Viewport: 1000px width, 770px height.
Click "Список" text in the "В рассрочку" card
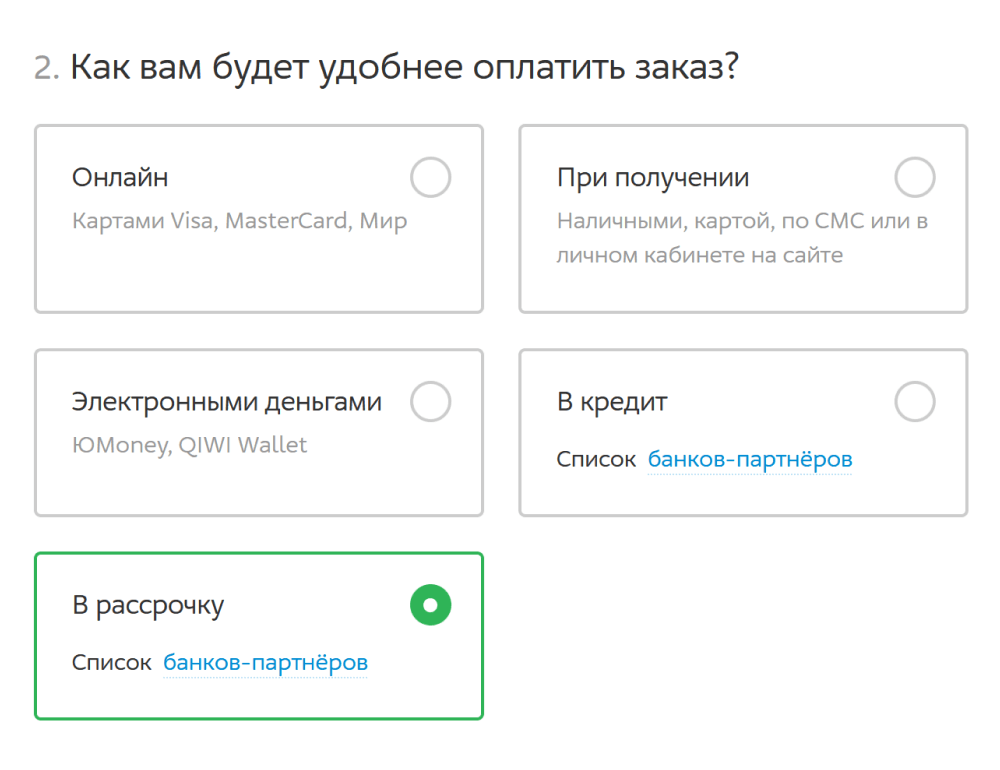pyautogui.click(x=111, y=663)
